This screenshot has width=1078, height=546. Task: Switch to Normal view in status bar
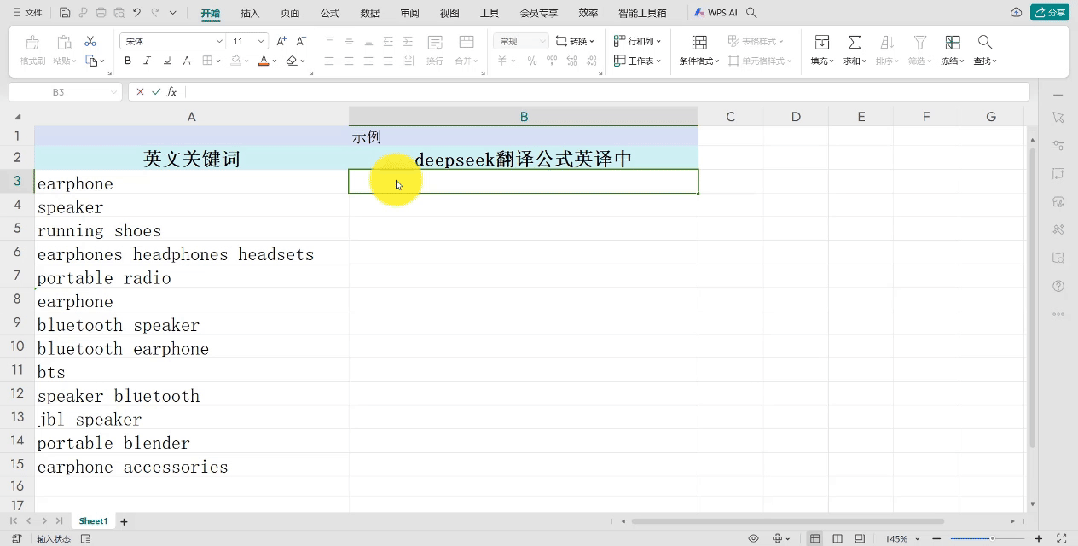coord(815,539)
